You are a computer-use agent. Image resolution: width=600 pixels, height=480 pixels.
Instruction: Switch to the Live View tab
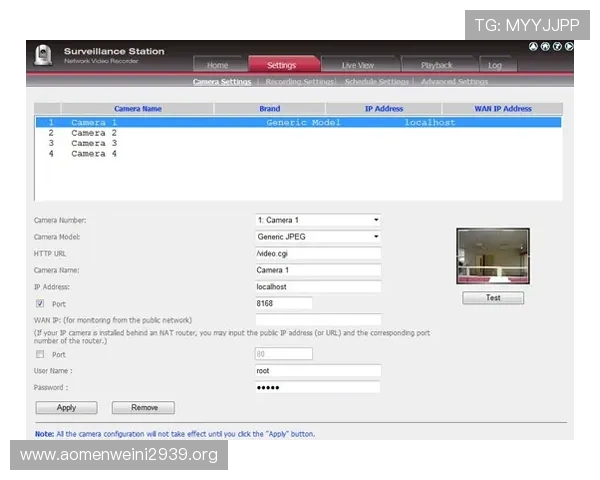357,65
